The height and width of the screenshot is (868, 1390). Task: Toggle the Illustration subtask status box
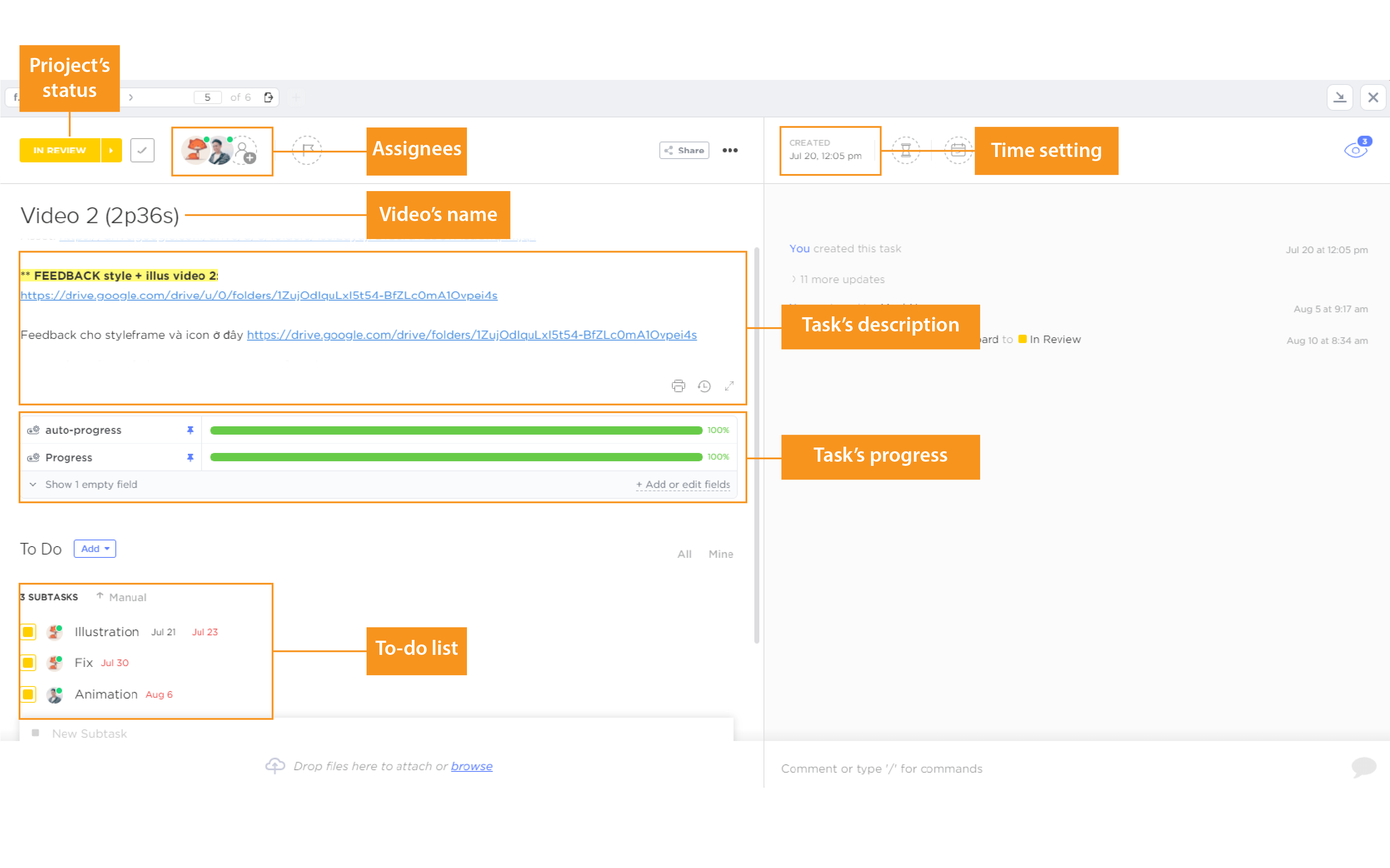(x=28, y=632)
